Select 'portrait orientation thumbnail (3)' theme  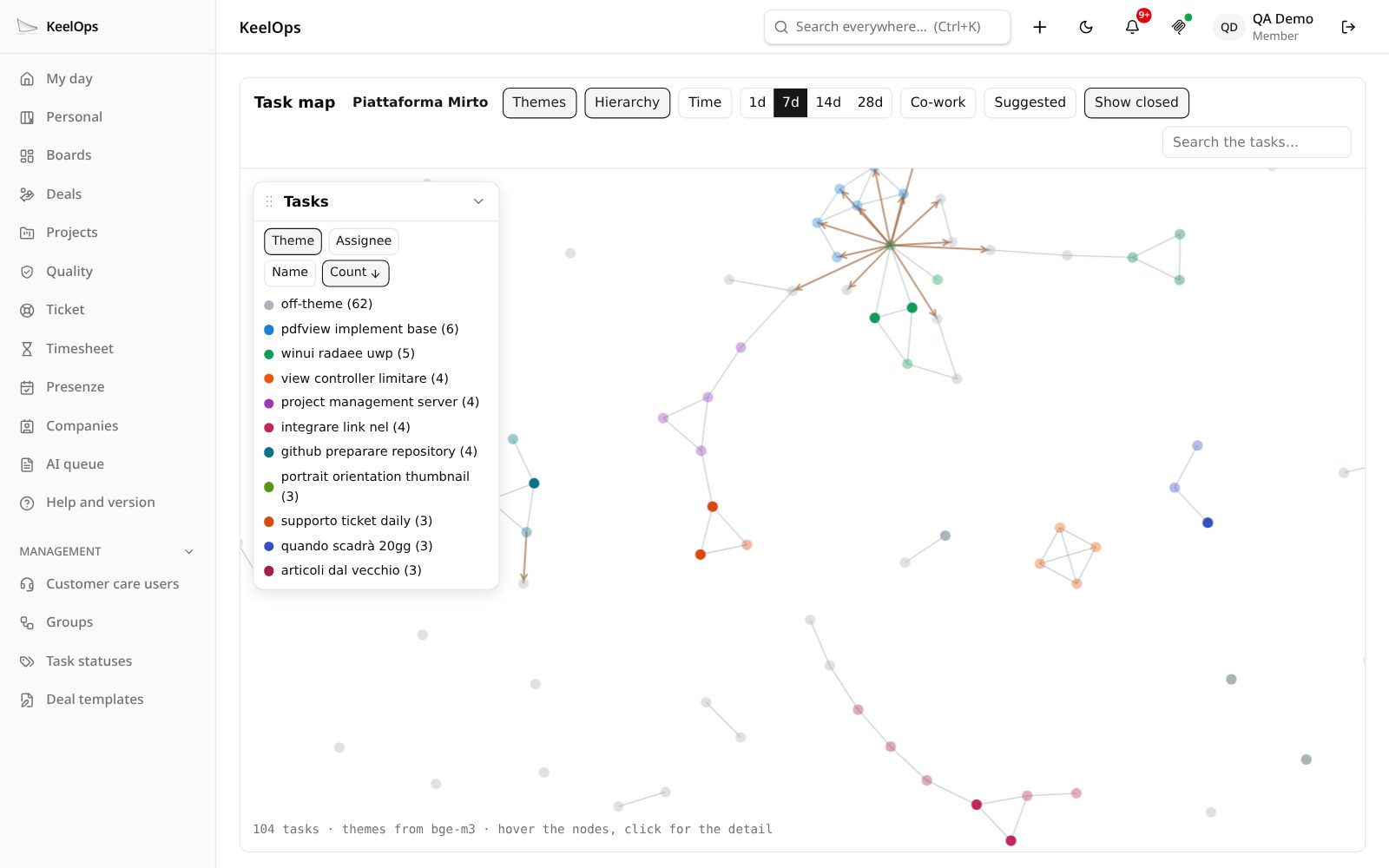376,486
